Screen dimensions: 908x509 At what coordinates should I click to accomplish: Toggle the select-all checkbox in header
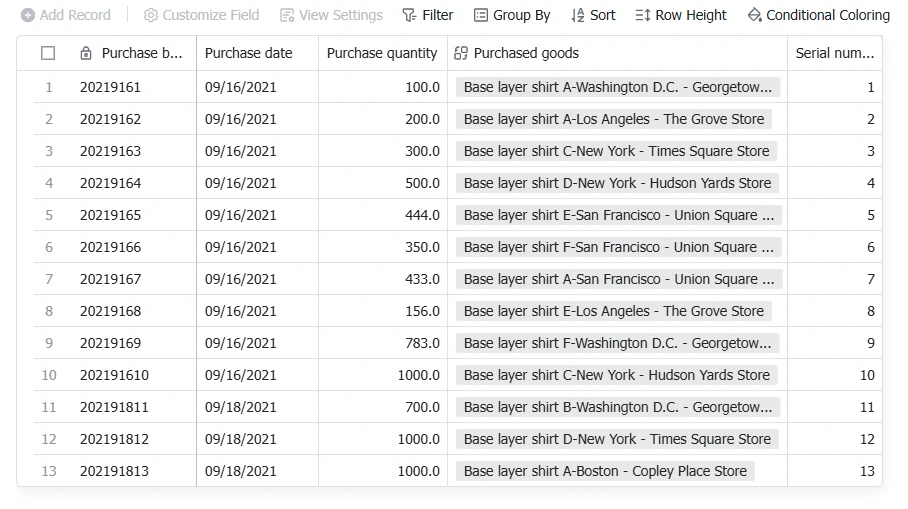[48, 53]
